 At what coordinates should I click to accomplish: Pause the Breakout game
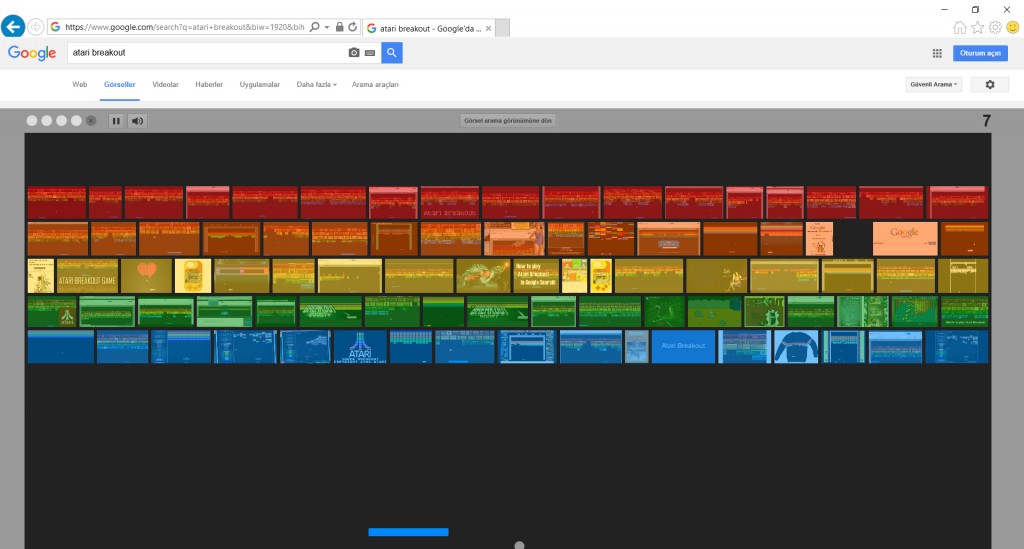(x=116, y=121)
